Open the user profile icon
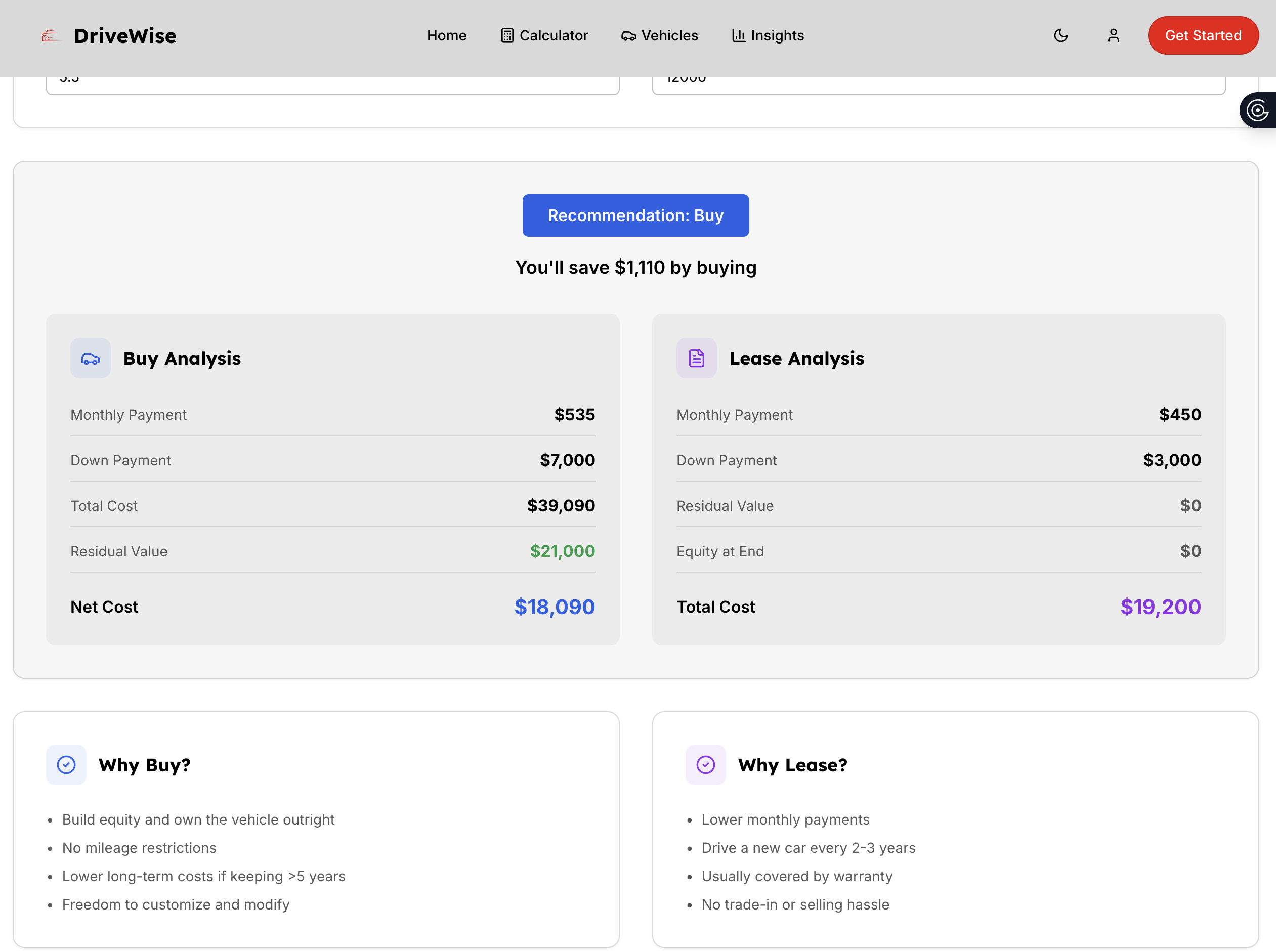The width and height of the screenshot is (1276, 952). [x=1113, y=36]
